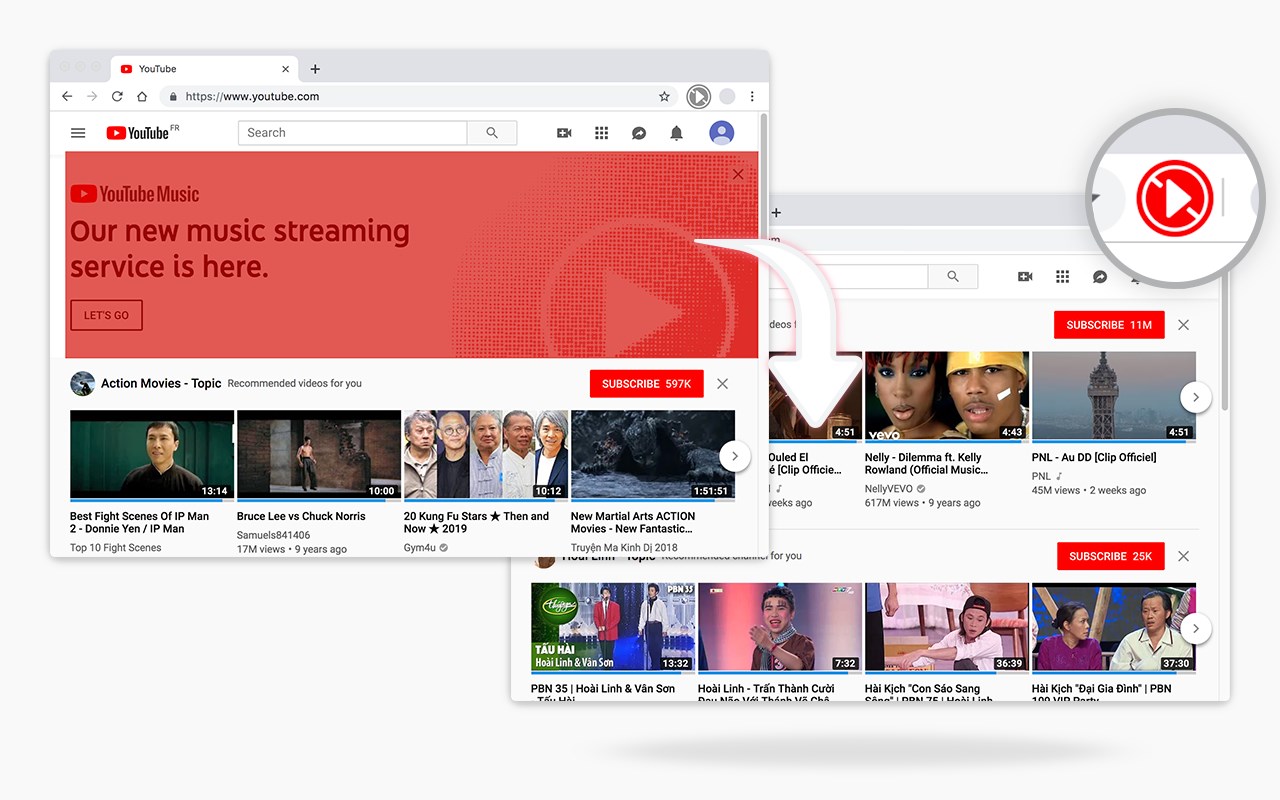Screen dimensions: 1280x800
Task: Click the user account avatar
Action: [721, 132]
